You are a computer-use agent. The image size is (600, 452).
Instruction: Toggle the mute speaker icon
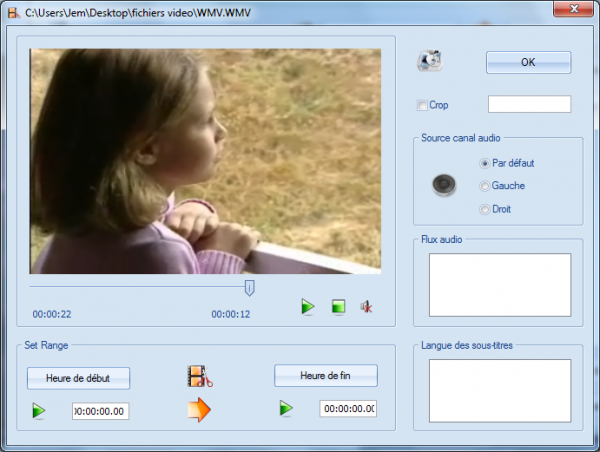coord(366,307)
